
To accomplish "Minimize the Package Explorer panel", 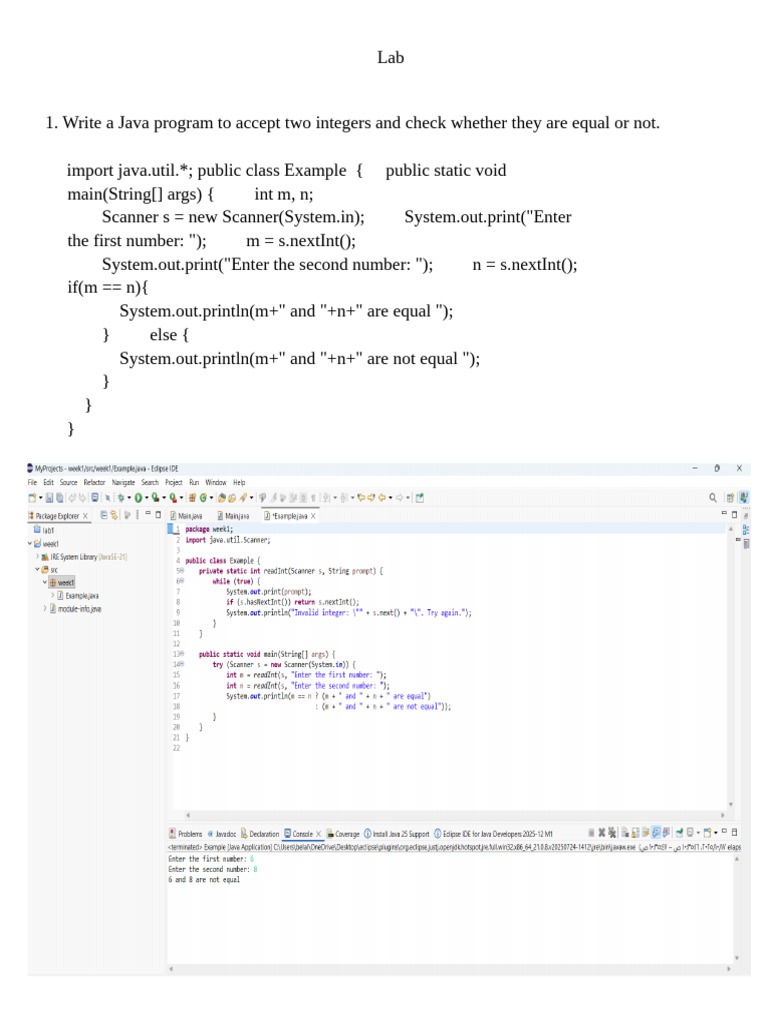I will point(148,515).
